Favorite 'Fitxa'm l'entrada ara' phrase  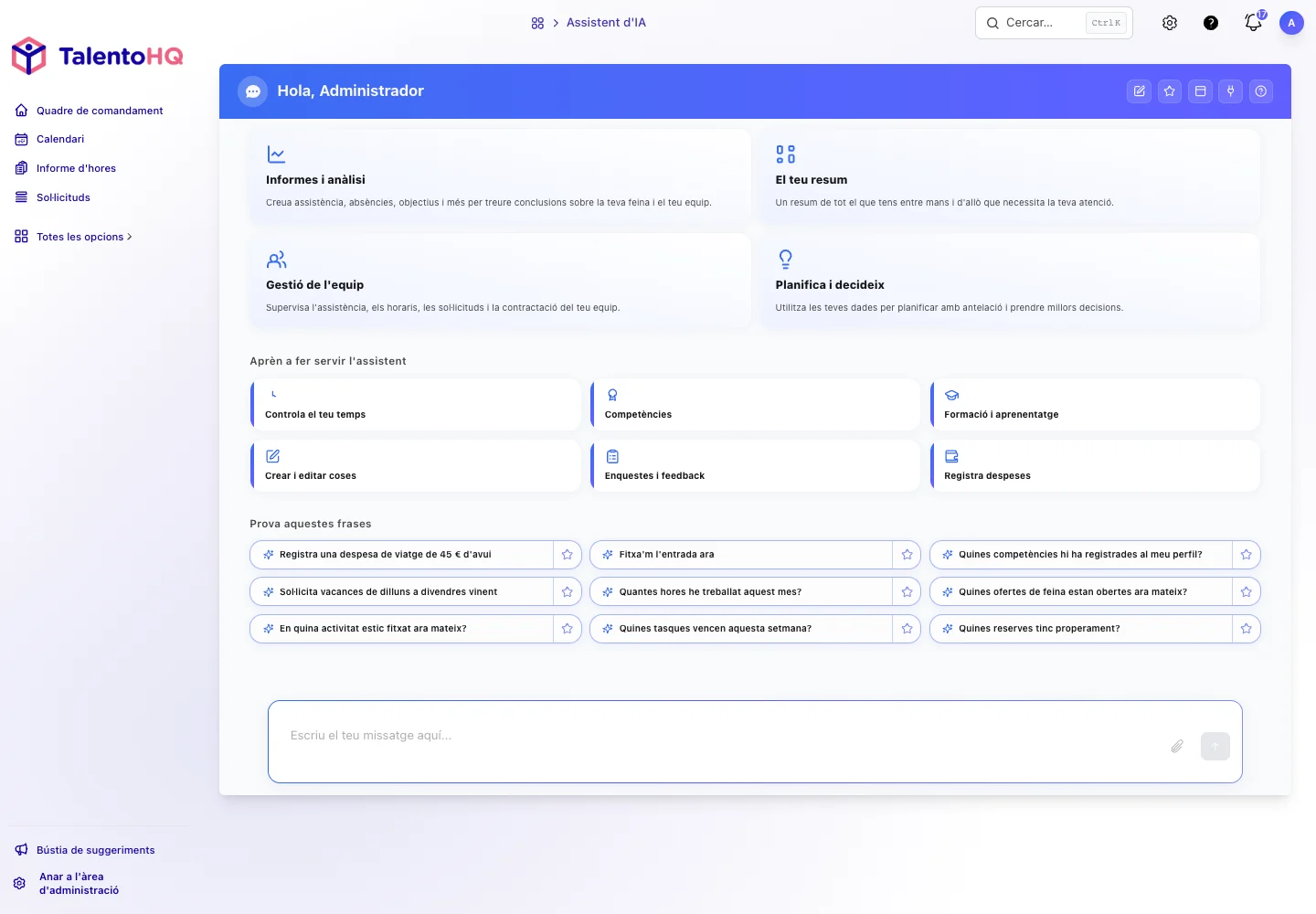(x=907, y=555)
